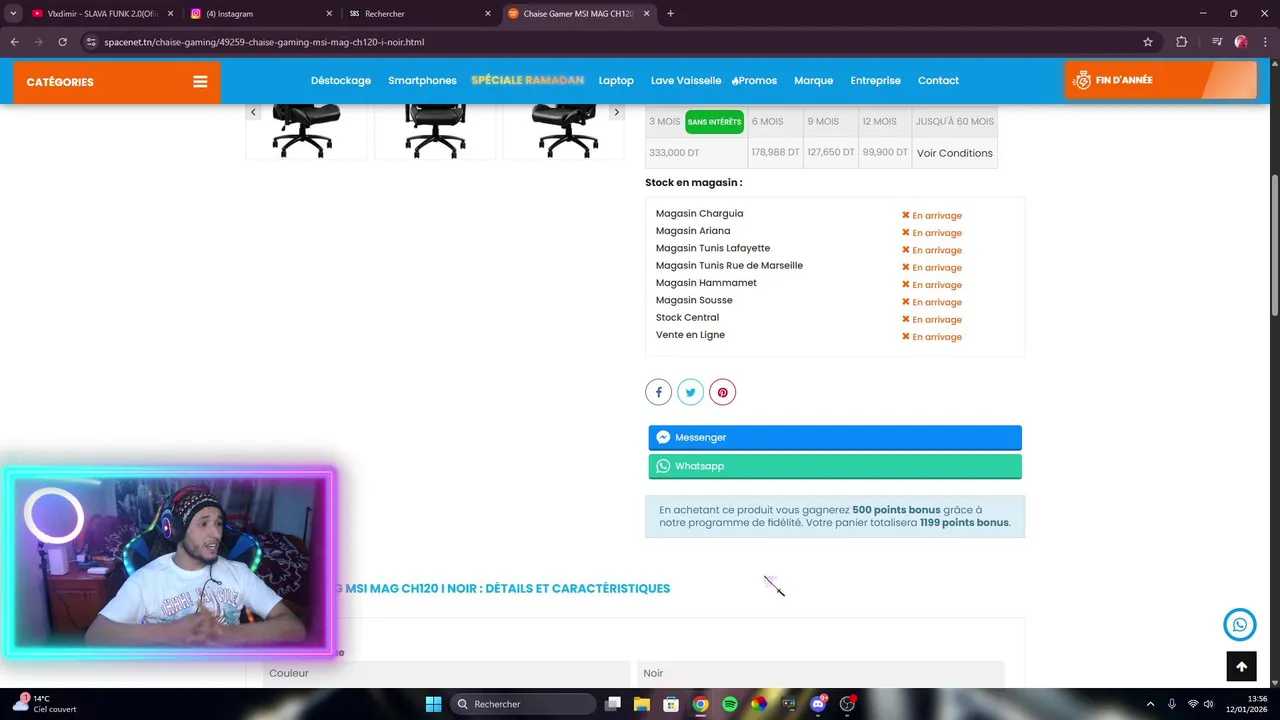The height and width of the screenshot is (720, 1280).
Task: Bookmark this page with the star icon
Action: [1148, 42]
